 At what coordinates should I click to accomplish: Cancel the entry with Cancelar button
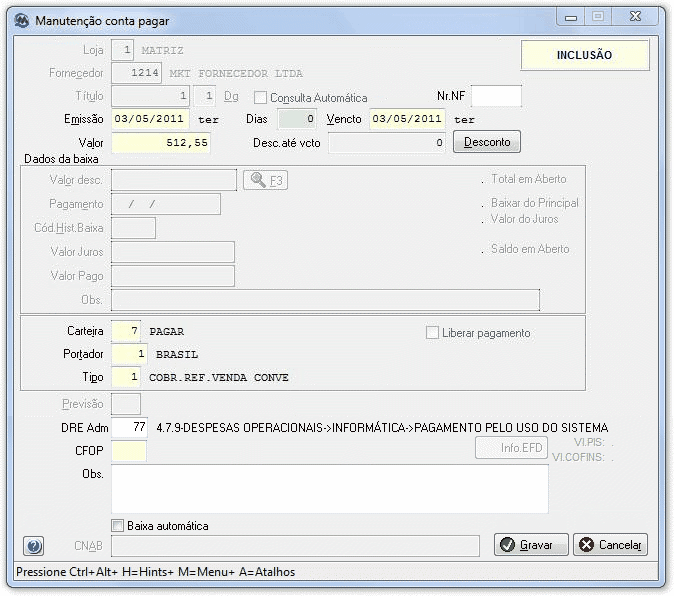tap(610, 545)
